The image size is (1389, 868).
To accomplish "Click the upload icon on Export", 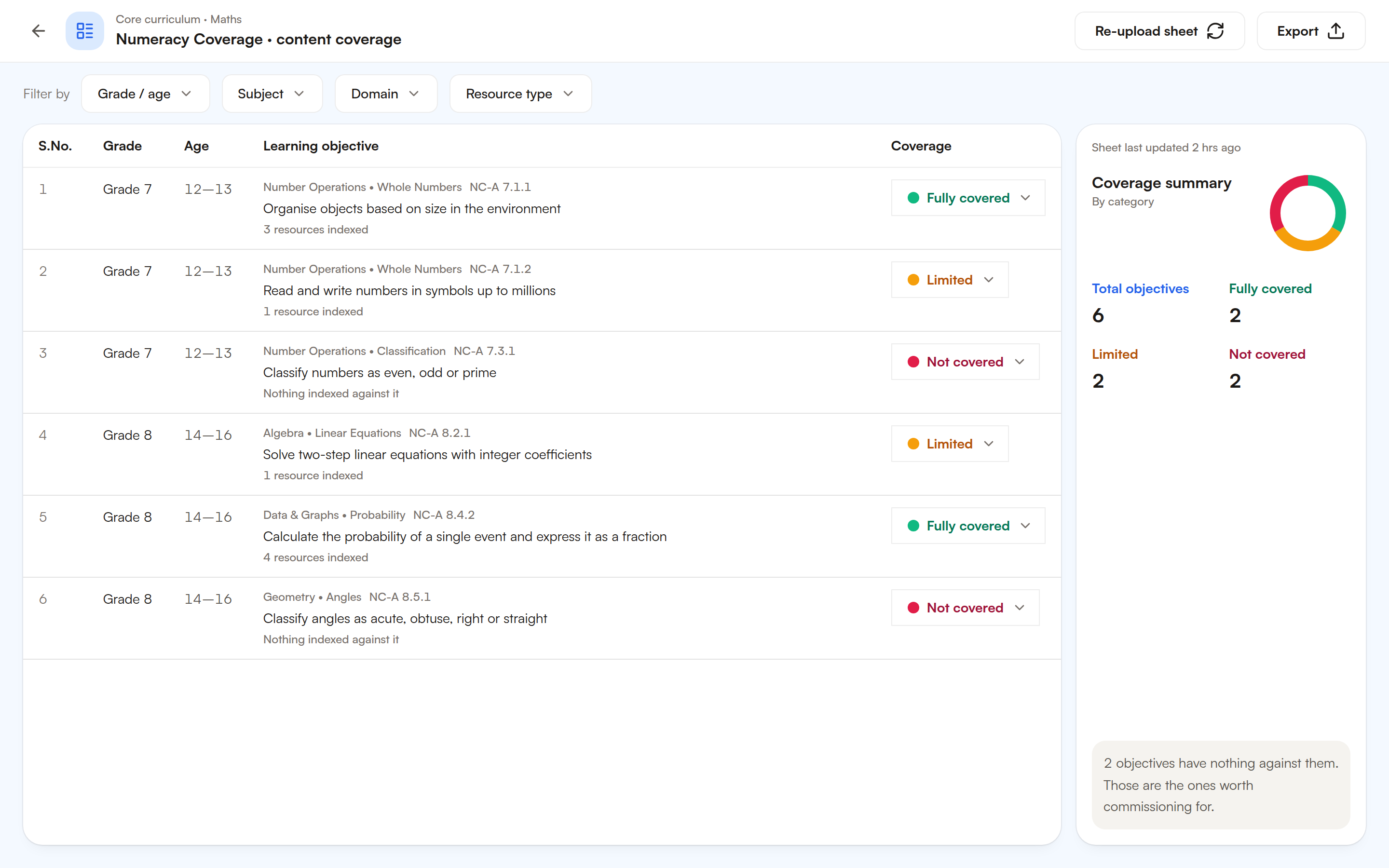I will point(1335,31).
